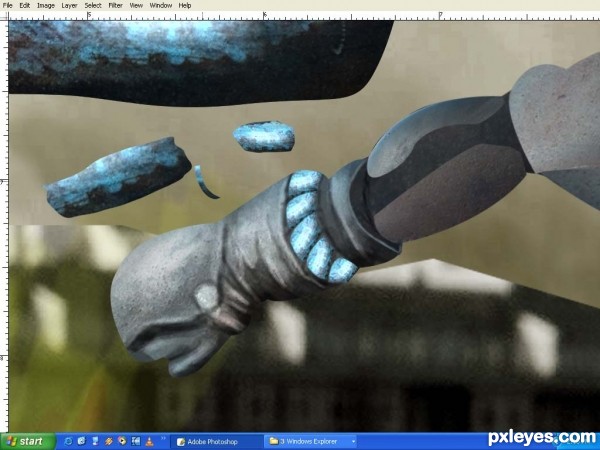The height and width of the screenshot is (450, 600).
Task: Open the Edit menu
Action: [24, 5]
